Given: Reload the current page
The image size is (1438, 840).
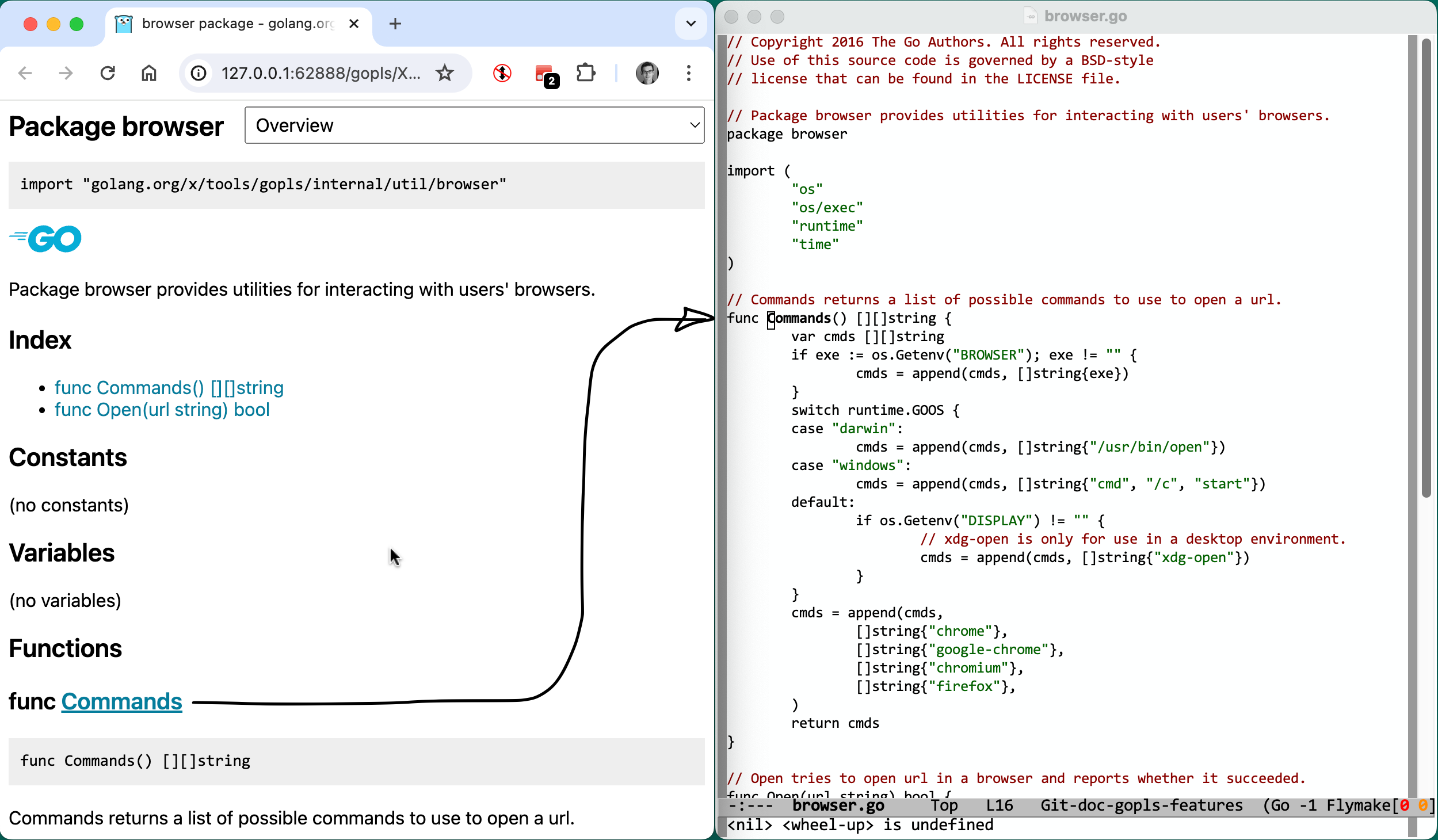Looking at the screenshot, I should click(108, 73).
